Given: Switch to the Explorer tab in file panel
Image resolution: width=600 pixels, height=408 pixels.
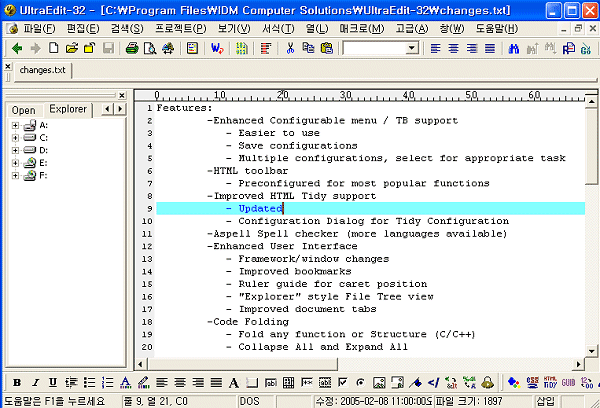Looking at the screenshot, I should (x=68, y=109).
